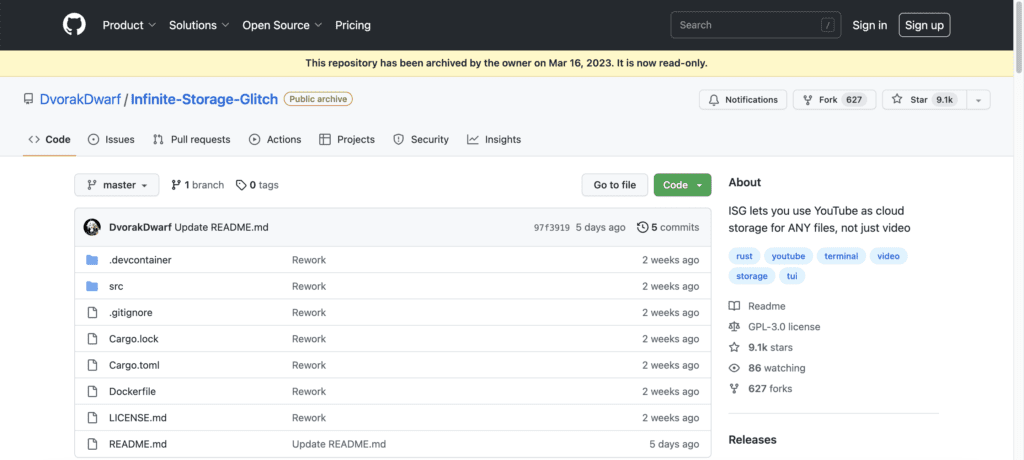Open the green Code dropdown
The width and height of the screenshot is (1024, 460).
tap(682, 185)
